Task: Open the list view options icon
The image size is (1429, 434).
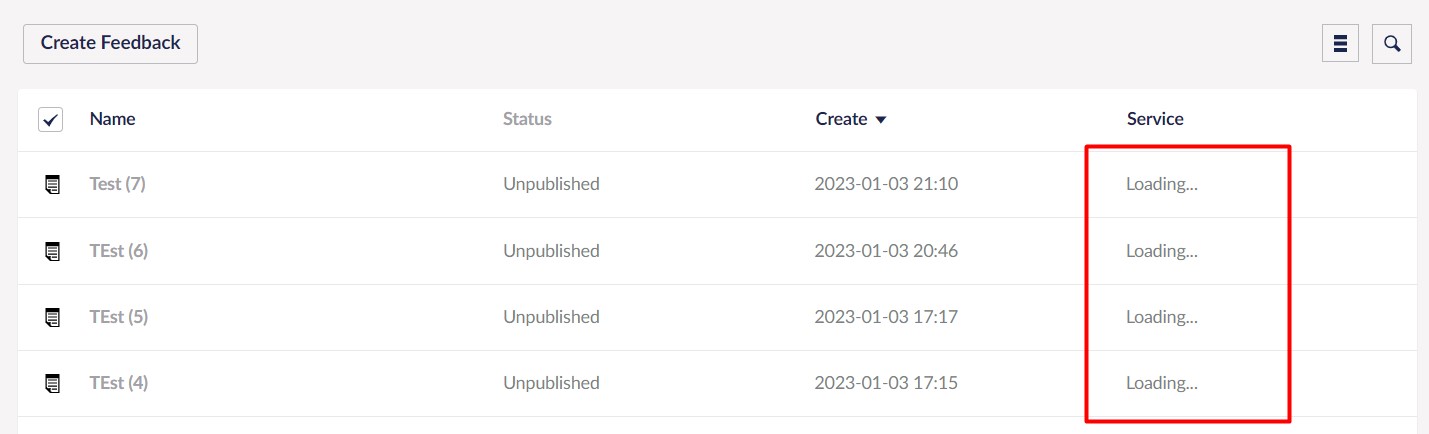Action: pyautogui.click(x=1340, y=44)
